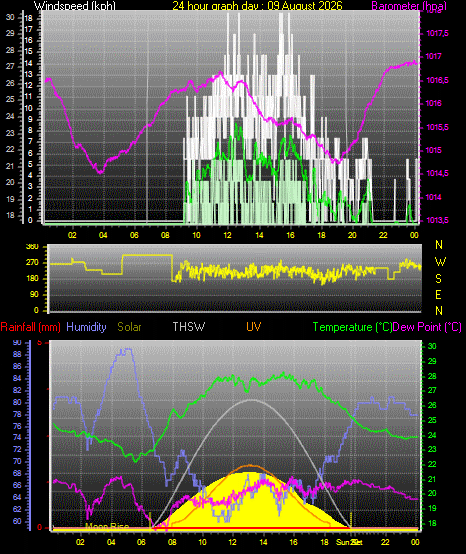This screenshot has width=466, height=554.
Task: Click the W compass letter beside direction graph
Action: 440,262
